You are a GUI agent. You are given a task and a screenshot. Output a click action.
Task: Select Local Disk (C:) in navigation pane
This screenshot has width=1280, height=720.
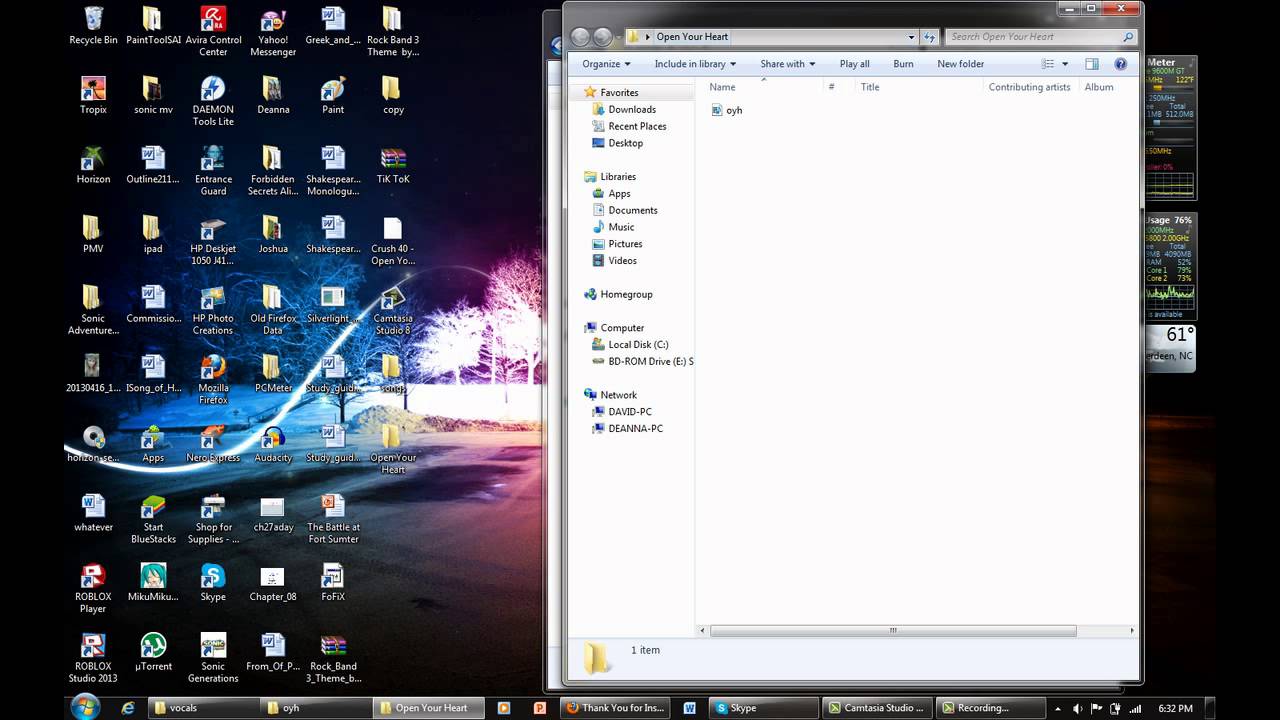[x=638, y=345]
